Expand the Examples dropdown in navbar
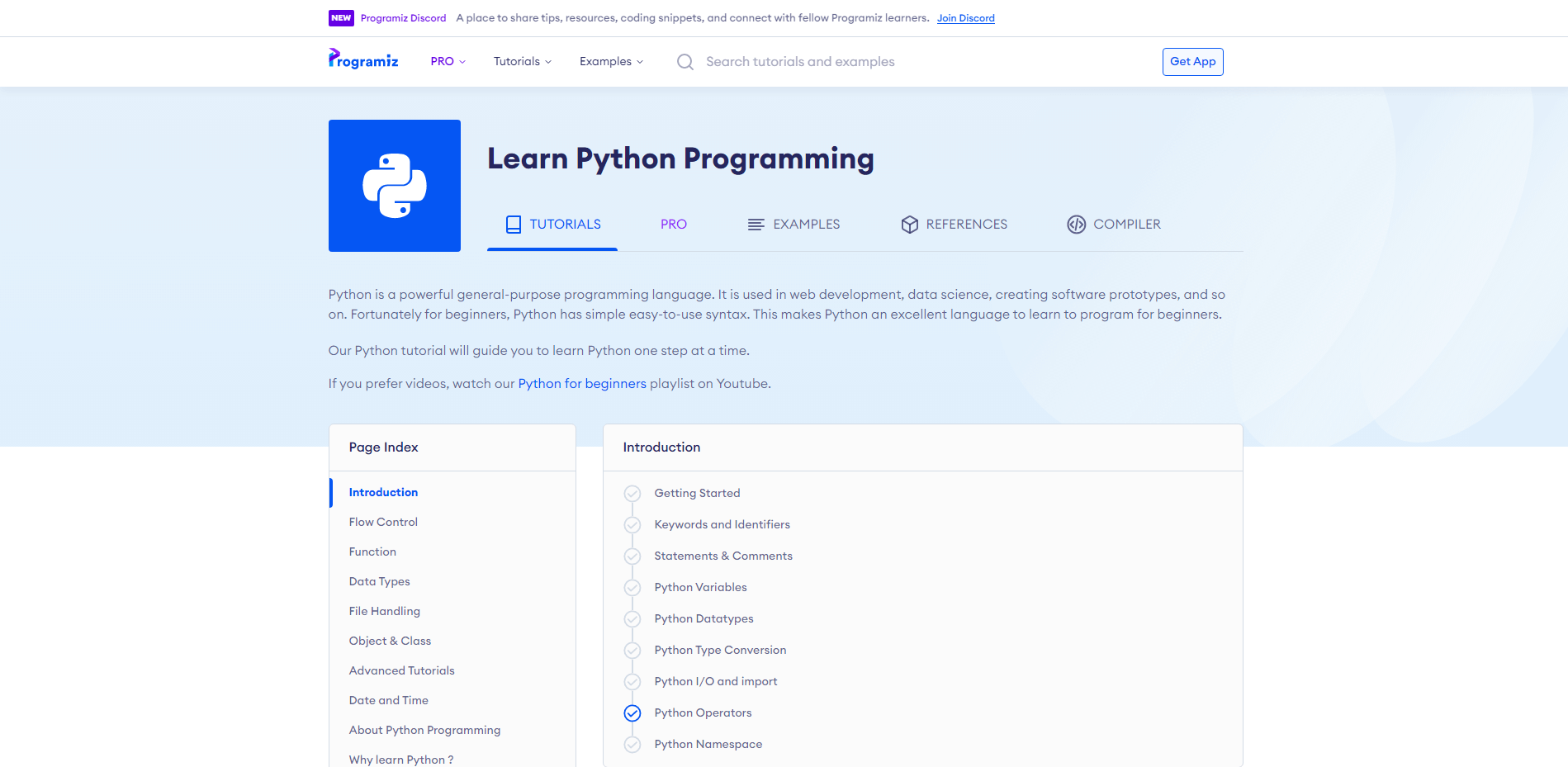This screenshot has height=767, width=1568. pos(611,62)
